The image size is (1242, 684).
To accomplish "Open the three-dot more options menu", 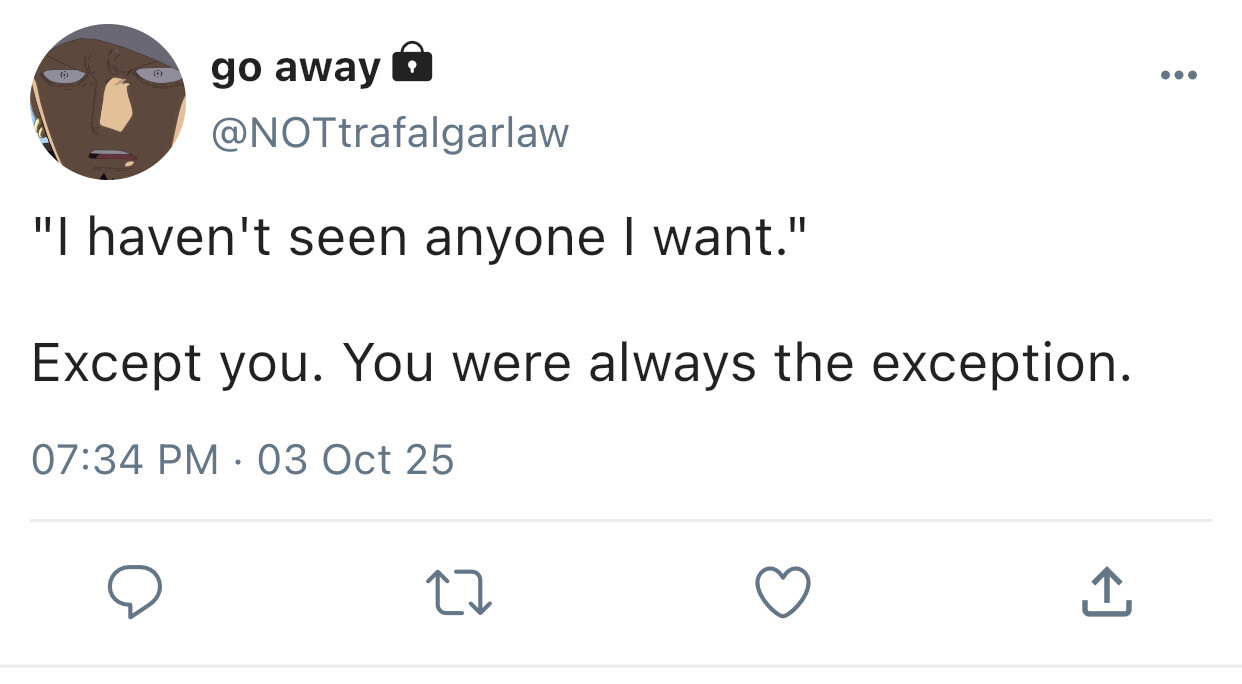I will click(x=1179, y=76).
